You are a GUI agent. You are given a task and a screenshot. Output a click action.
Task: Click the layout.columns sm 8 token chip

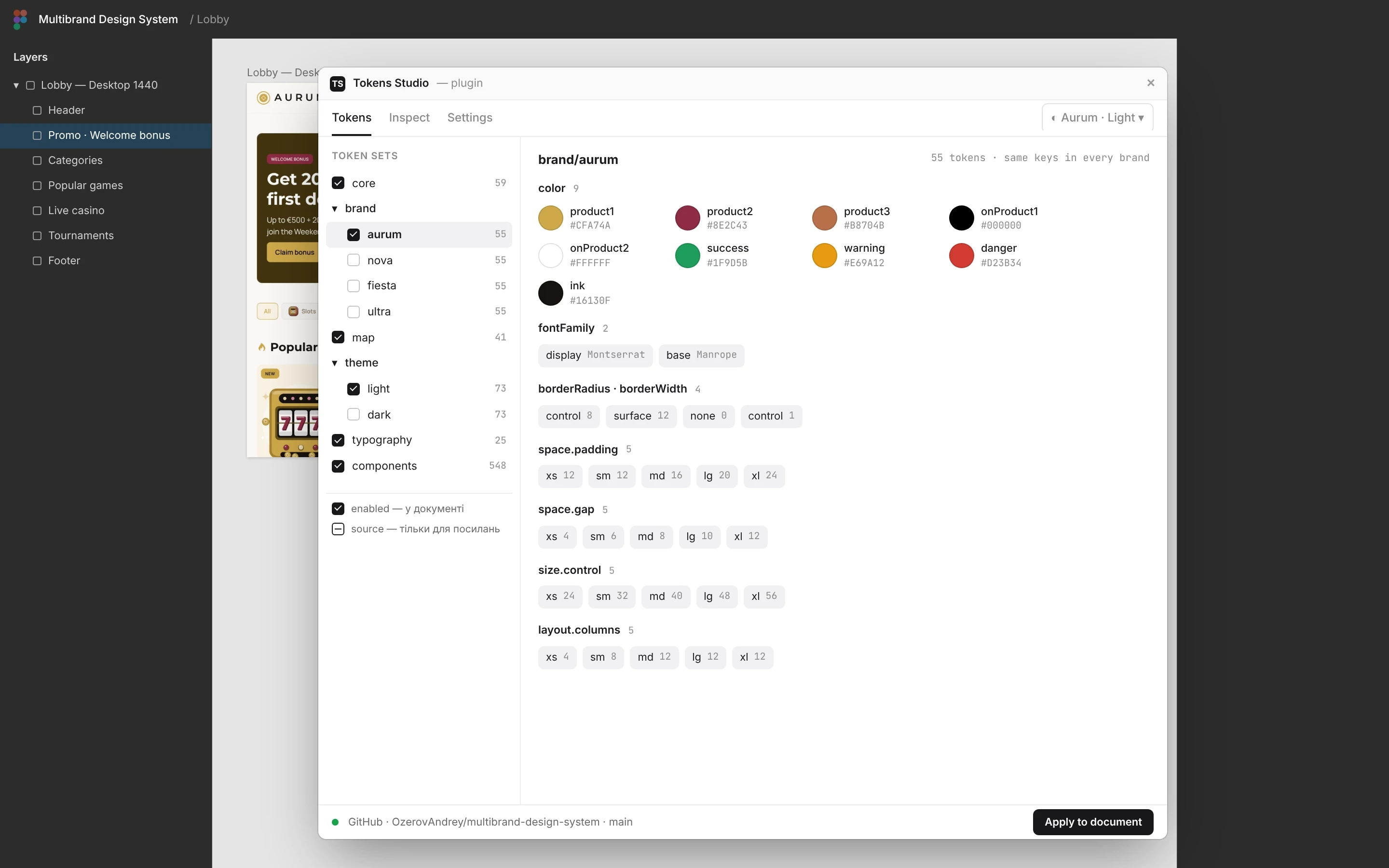coord(603,657)
